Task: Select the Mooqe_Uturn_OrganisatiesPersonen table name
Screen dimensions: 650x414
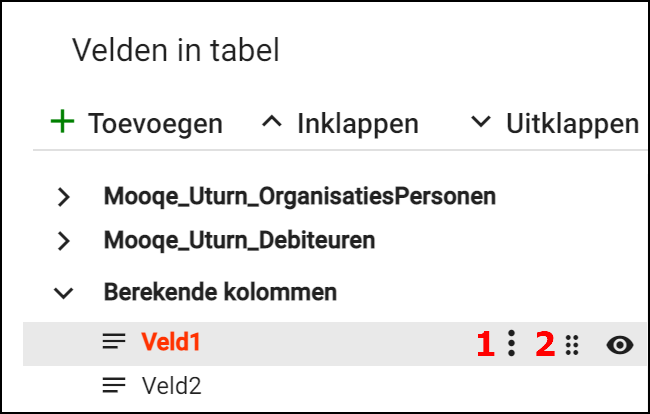Action: pyautogui.click(x=299, y=196)
